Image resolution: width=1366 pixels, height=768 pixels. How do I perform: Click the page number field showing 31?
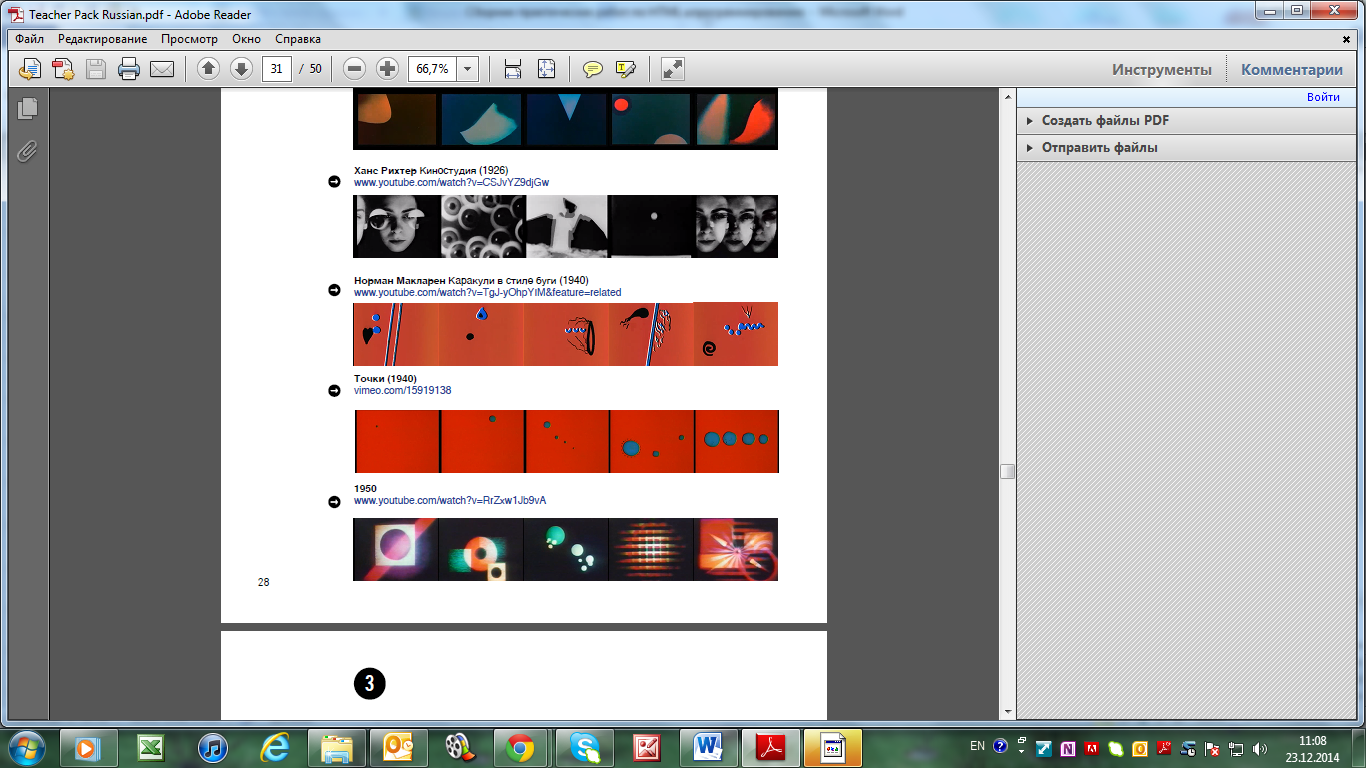point(277,69)
